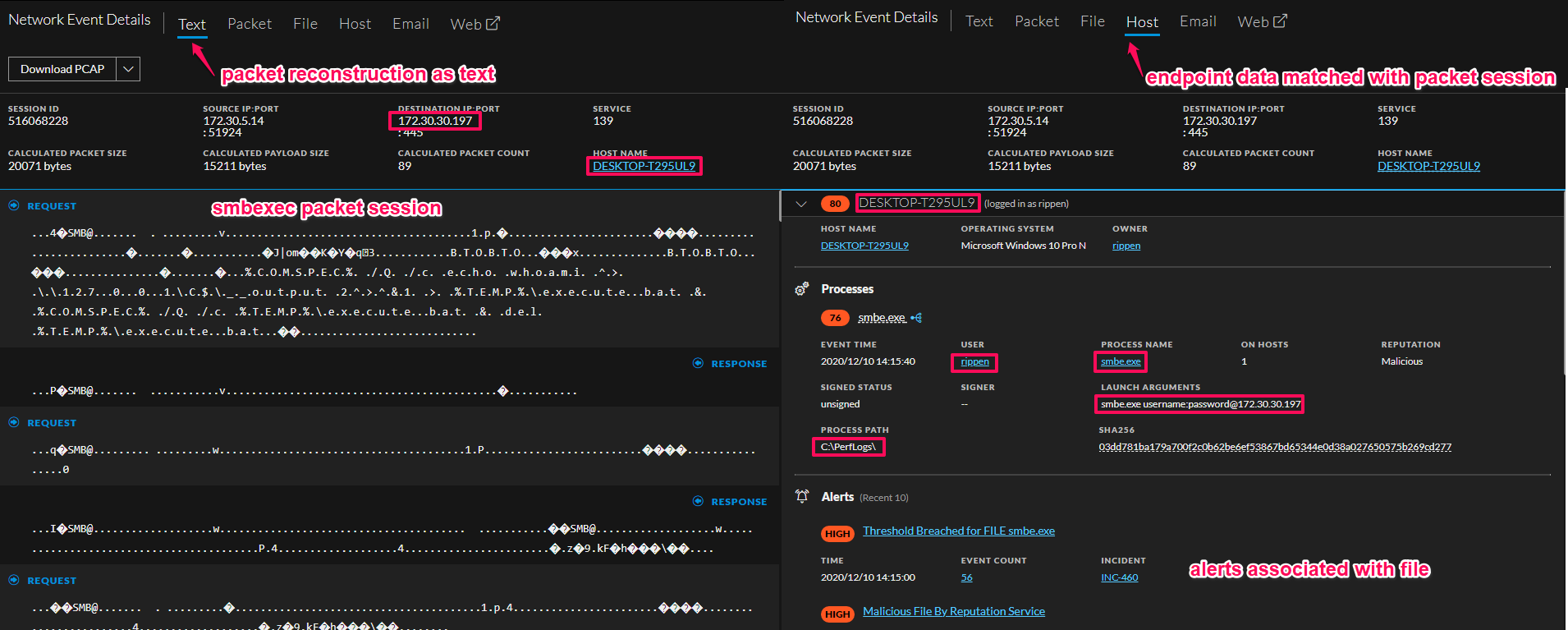This screenshot has height=630, width=1568.
Task: Open process analysis icon beside smbe.exe
Action: [916, 318]
